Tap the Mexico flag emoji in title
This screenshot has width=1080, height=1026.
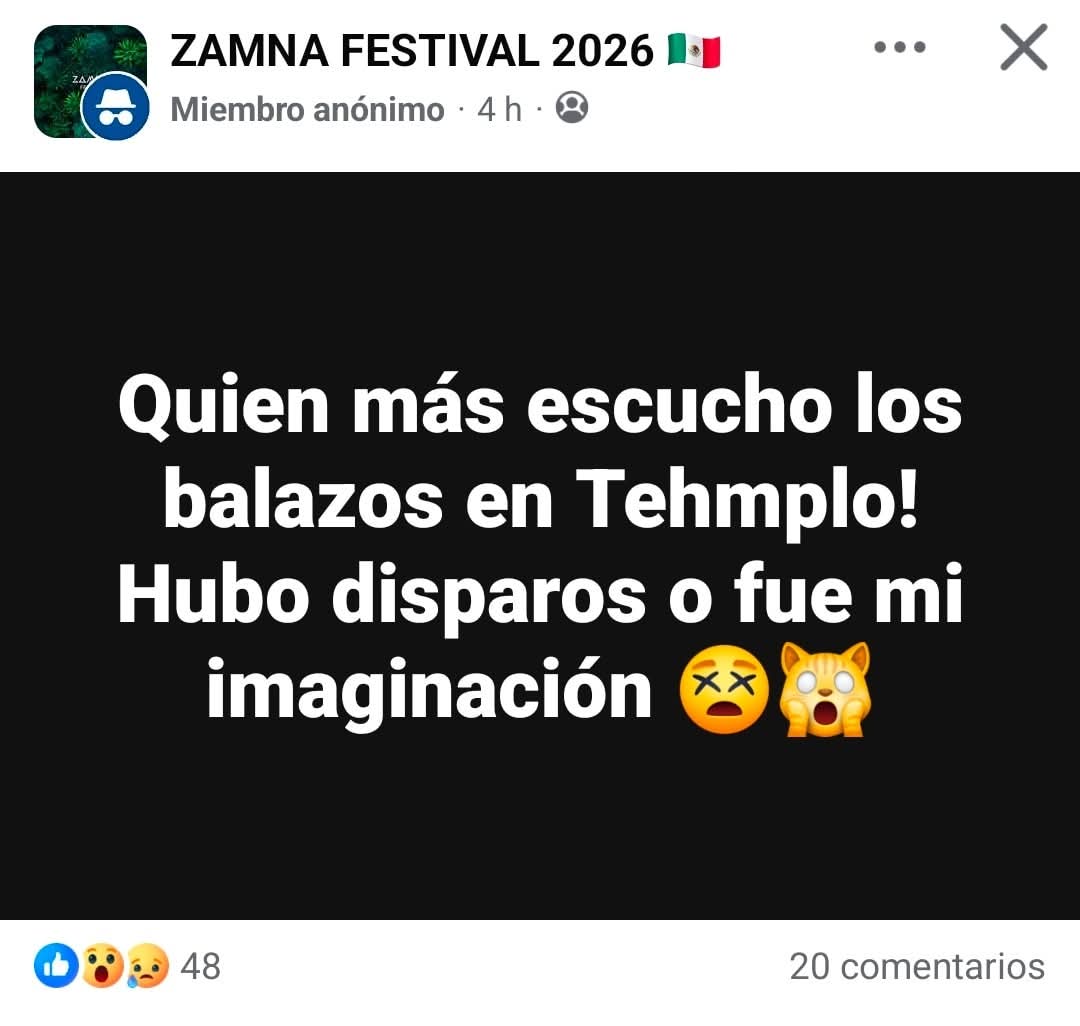click(x=694, y=51)
